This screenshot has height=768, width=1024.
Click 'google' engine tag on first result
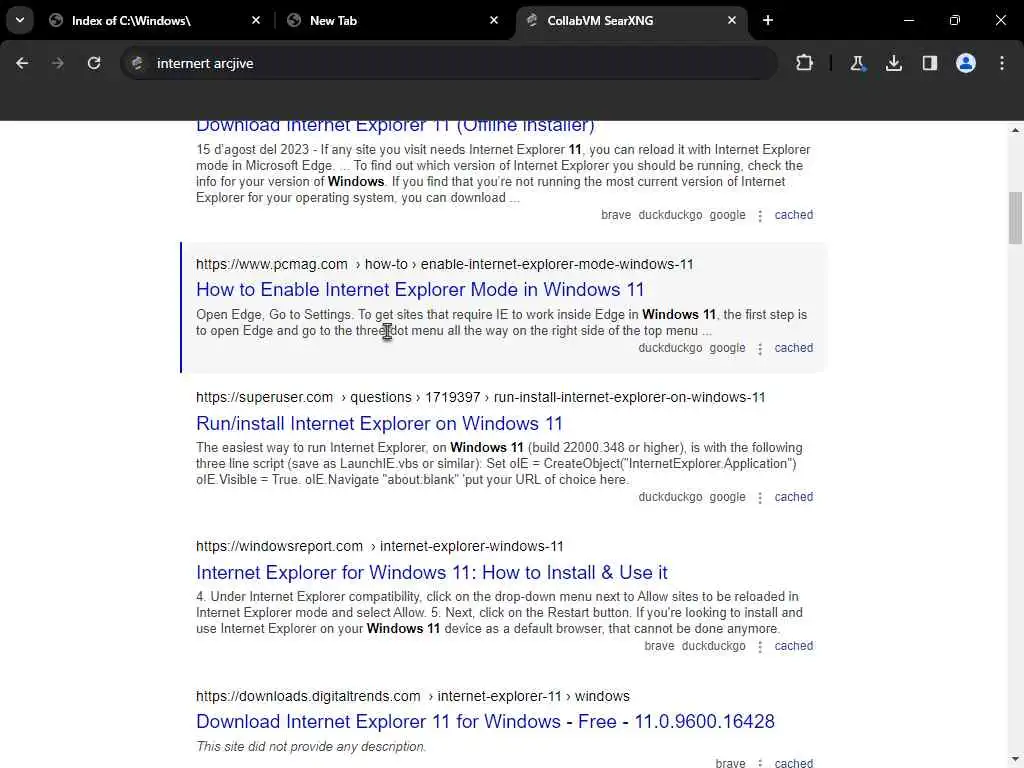(x=728, y=215)
